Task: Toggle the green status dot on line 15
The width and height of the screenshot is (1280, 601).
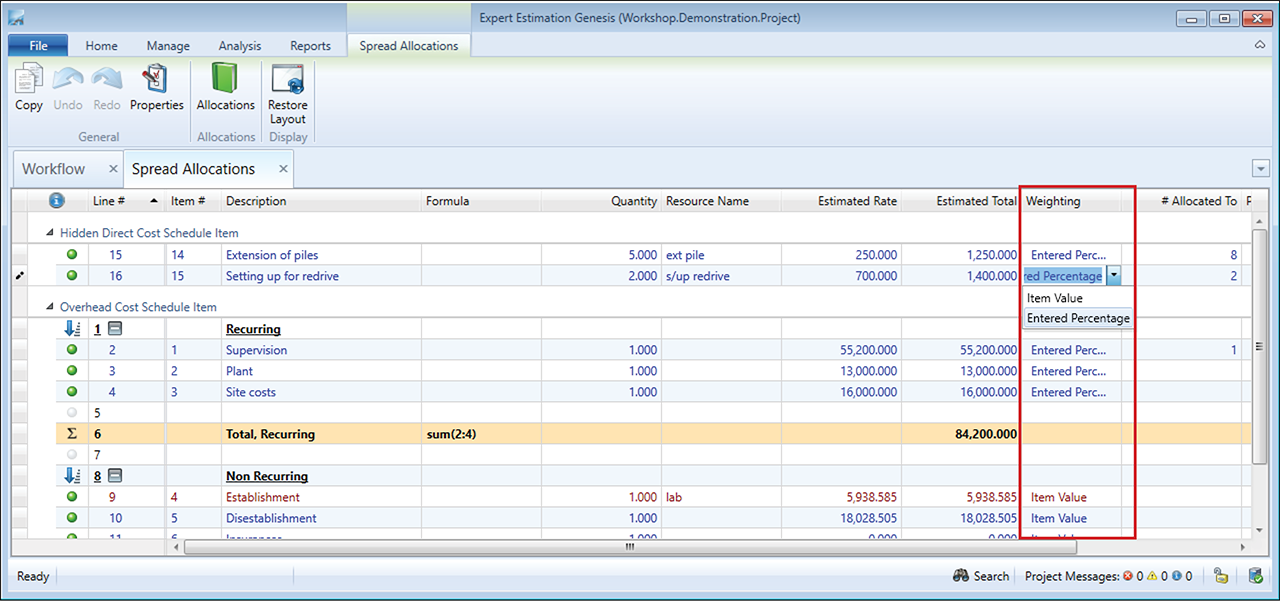Action: pyautogui.click(x=72, y=255)
